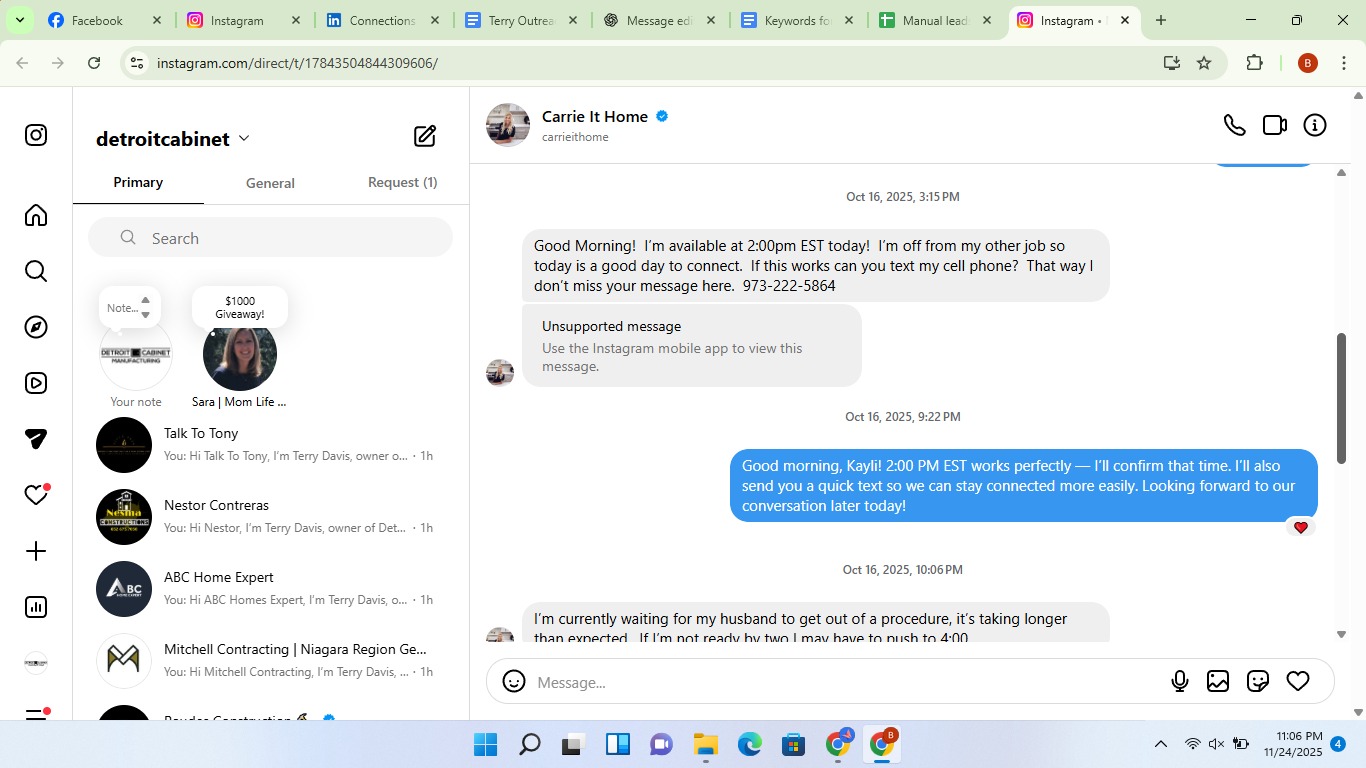Close the Terry Outreach document tab
Screen dimensions: 1366x768
coord(572,20)
